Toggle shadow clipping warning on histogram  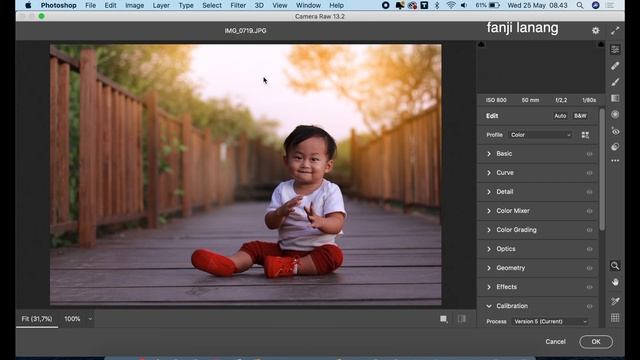click(x=482, y=44)
